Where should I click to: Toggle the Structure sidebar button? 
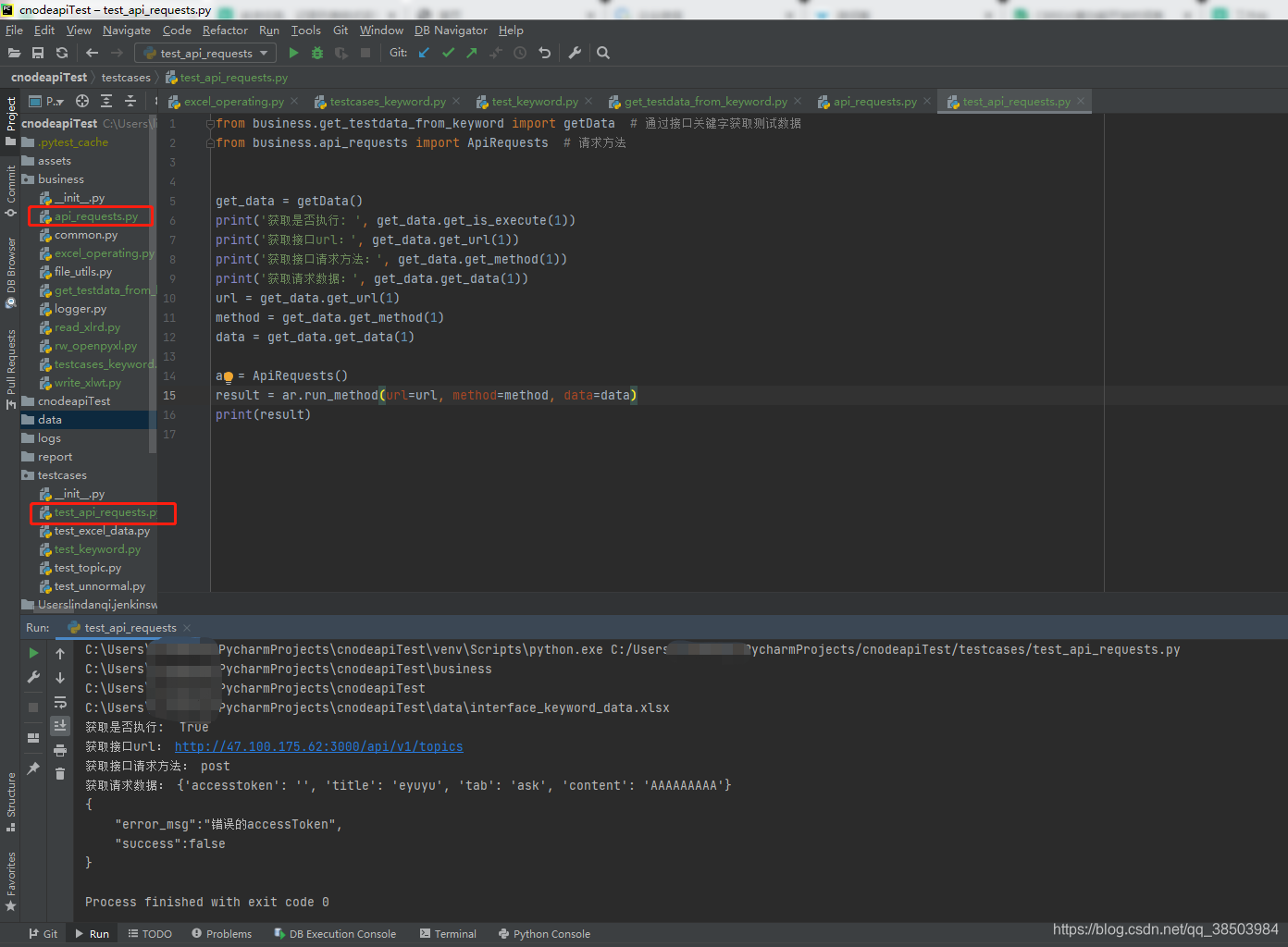[x=10, y=801]
